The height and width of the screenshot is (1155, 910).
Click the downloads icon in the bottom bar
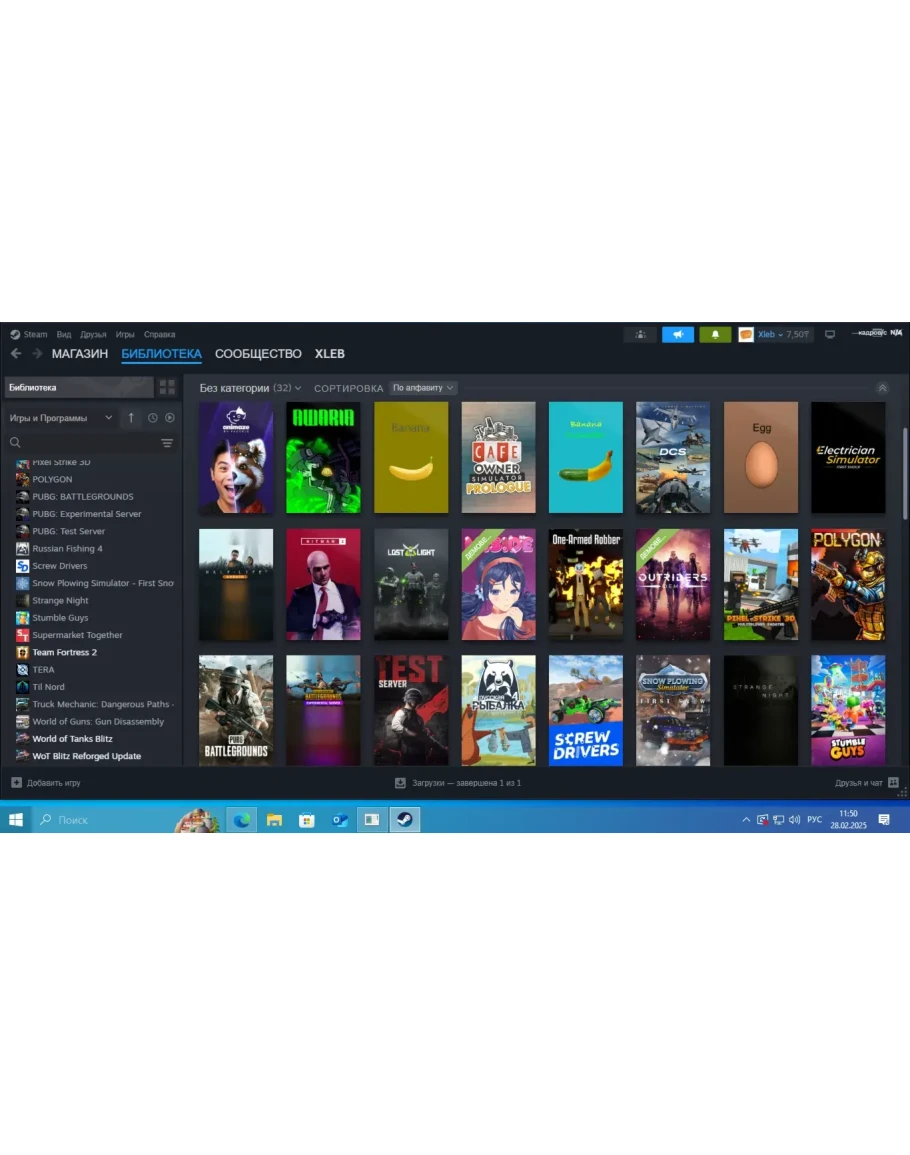[400, 782]
